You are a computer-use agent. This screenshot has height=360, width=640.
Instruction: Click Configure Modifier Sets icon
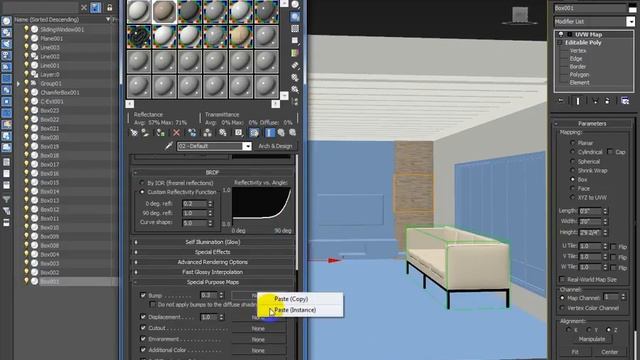point(625,100)
